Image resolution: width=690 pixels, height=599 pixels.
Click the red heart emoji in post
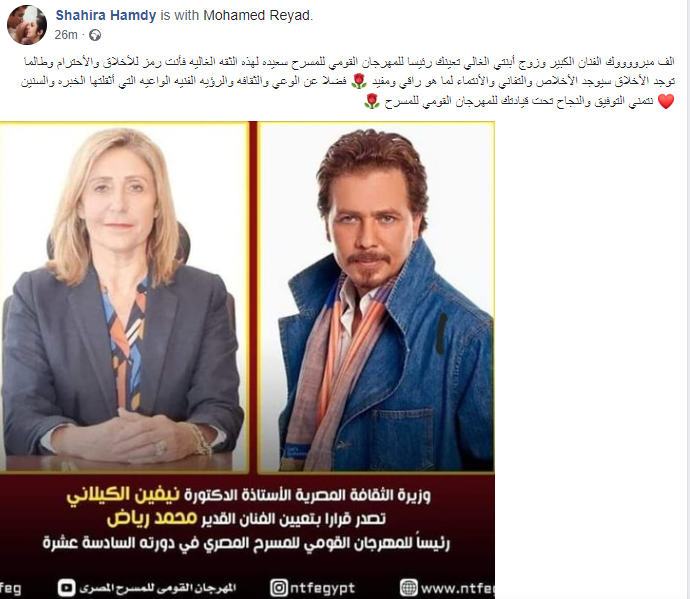pyautogui.click(x=666, y=102)
